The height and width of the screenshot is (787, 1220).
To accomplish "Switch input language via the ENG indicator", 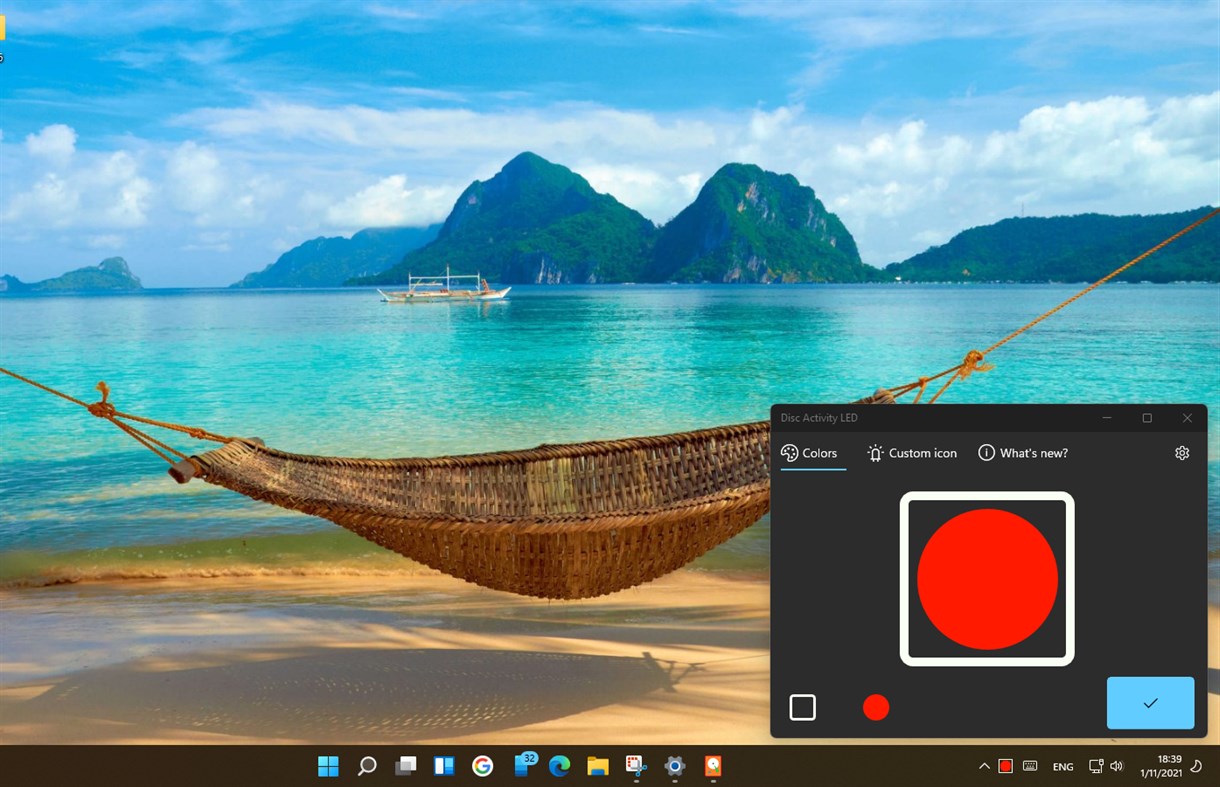I will tap(1062, 766).
